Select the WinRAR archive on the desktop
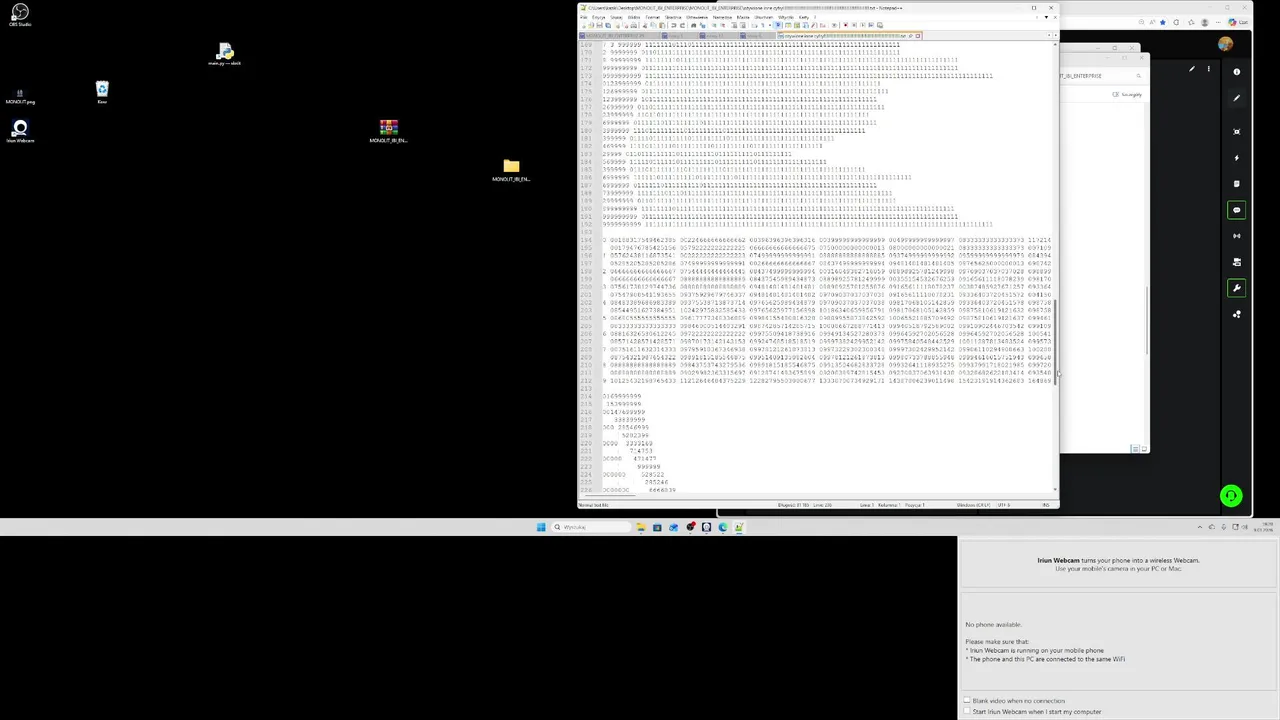 [x=388, y=131]
